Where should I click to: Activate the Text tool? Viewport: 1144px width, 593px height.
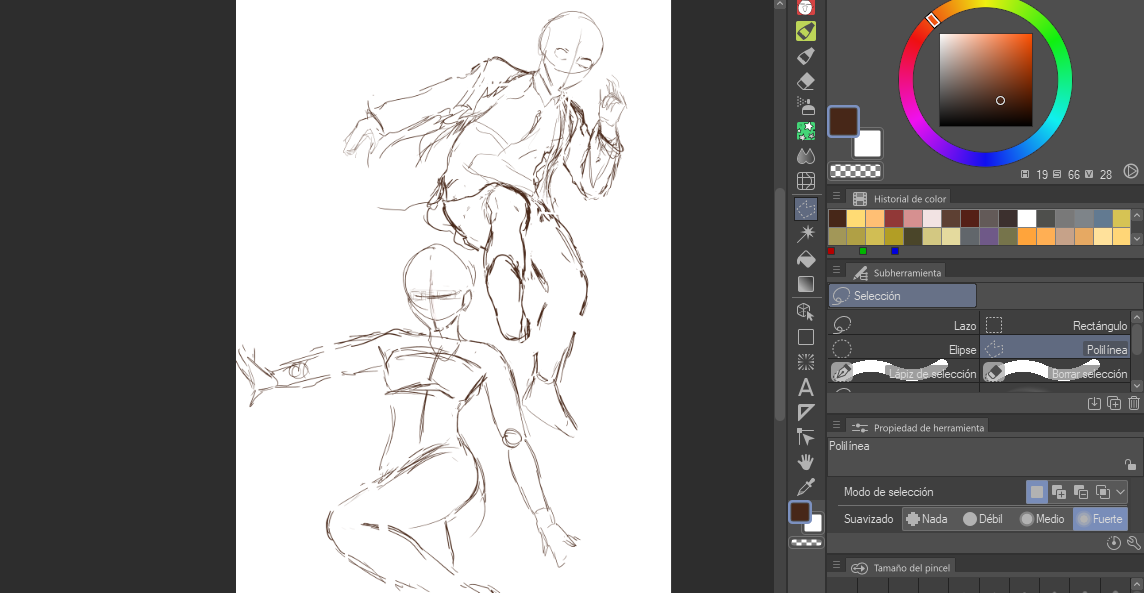(806, 387)
